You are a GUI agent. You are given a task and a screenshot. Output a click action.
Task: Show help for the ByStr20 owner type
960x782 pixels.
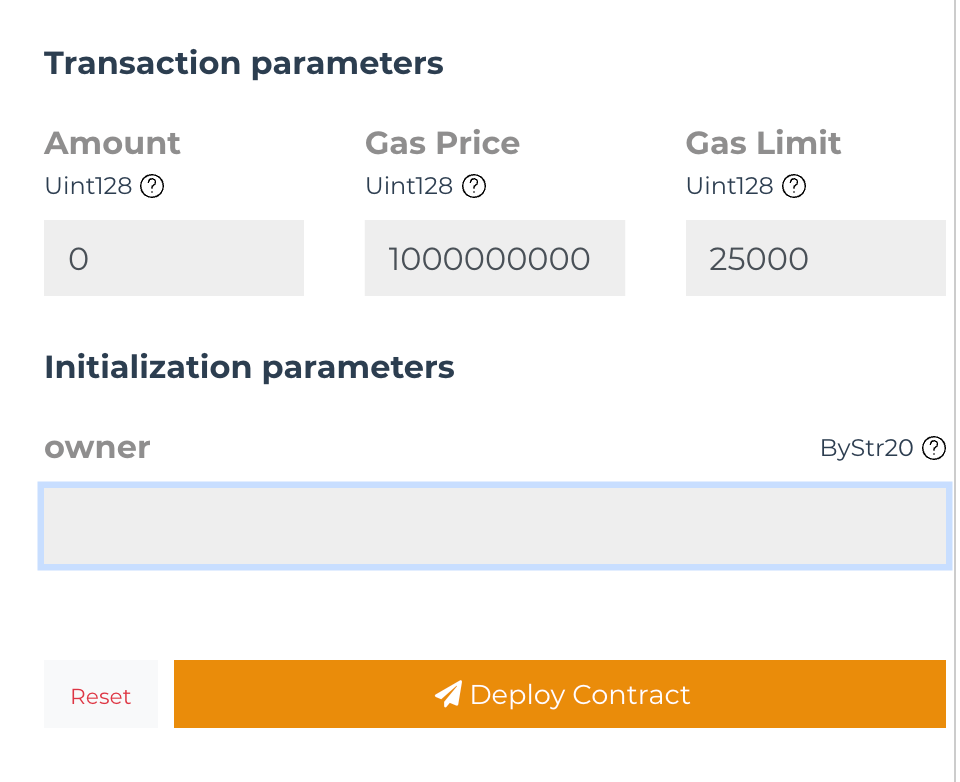click(x=934, y=448)
